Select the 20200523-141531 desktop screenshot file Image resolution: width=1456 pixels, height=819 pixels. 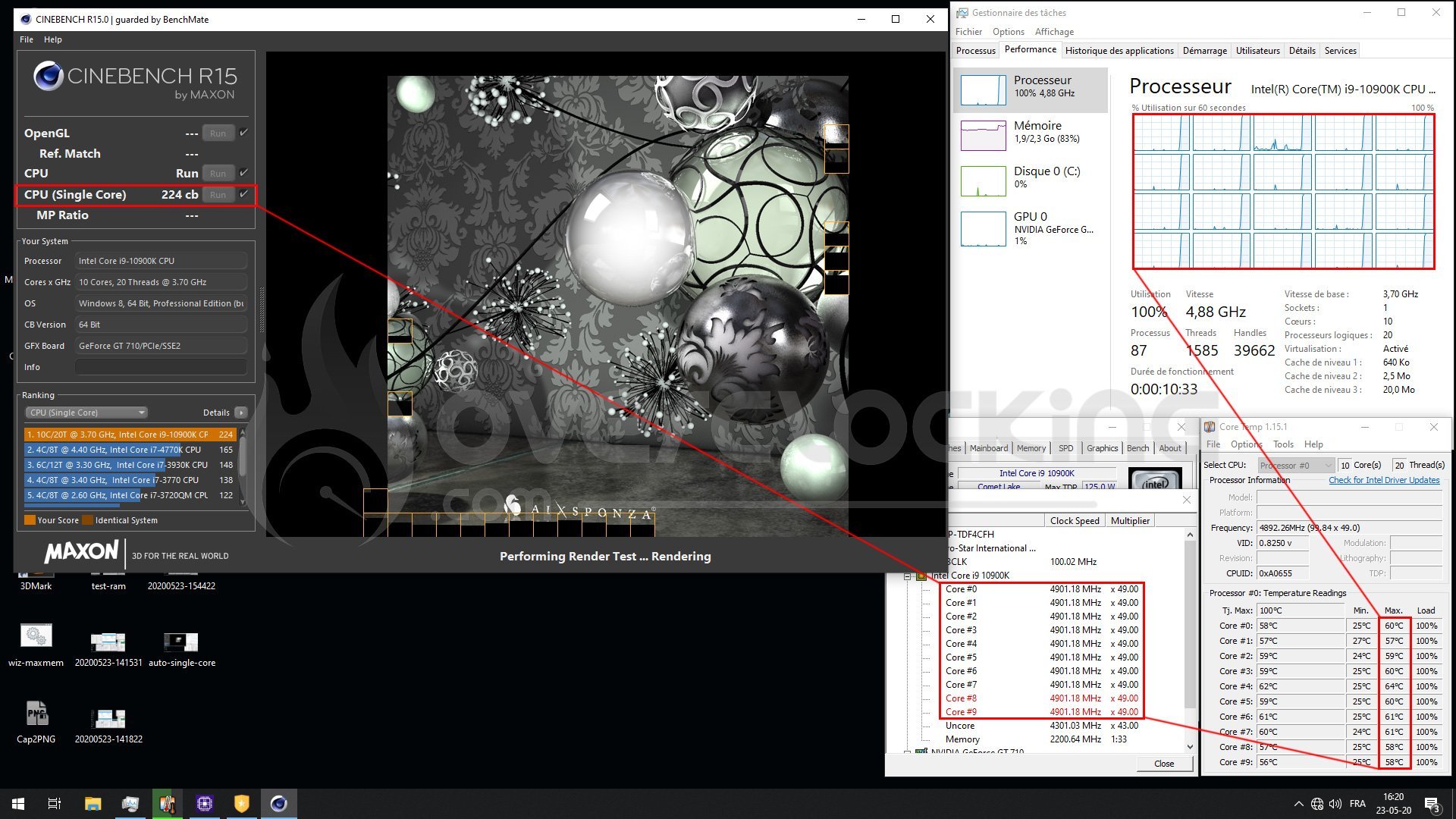pos(108,648)
